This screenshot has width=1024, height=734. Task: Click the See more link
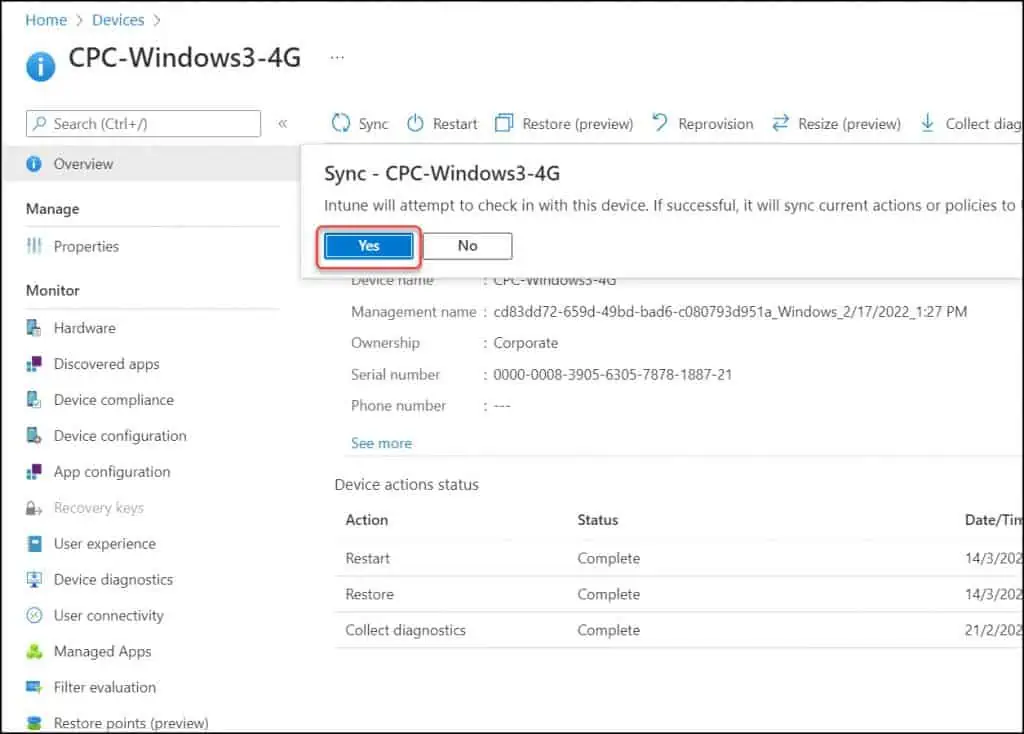(381, 443)
